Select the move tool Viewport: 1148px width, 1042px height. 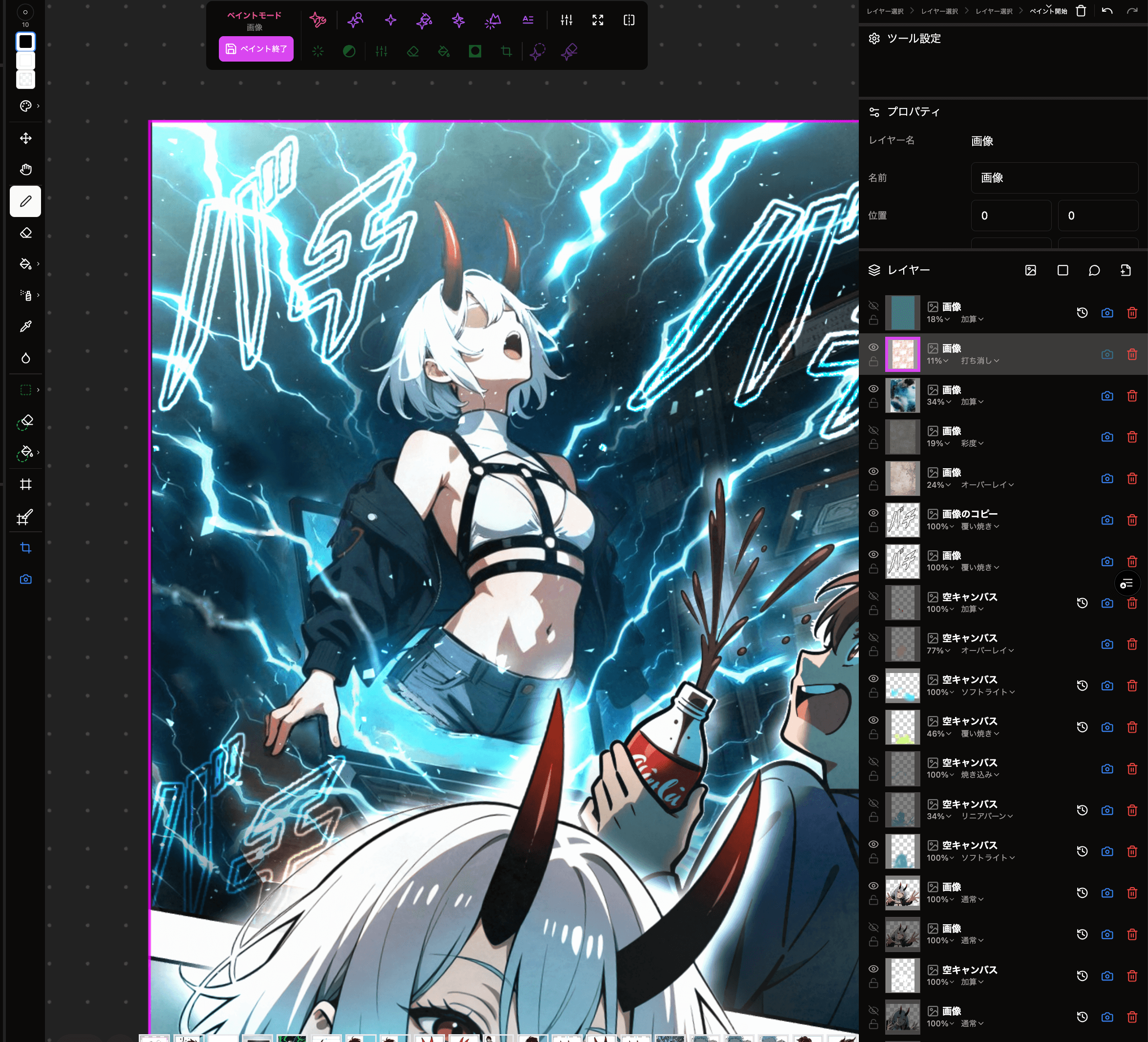point(25,138)
